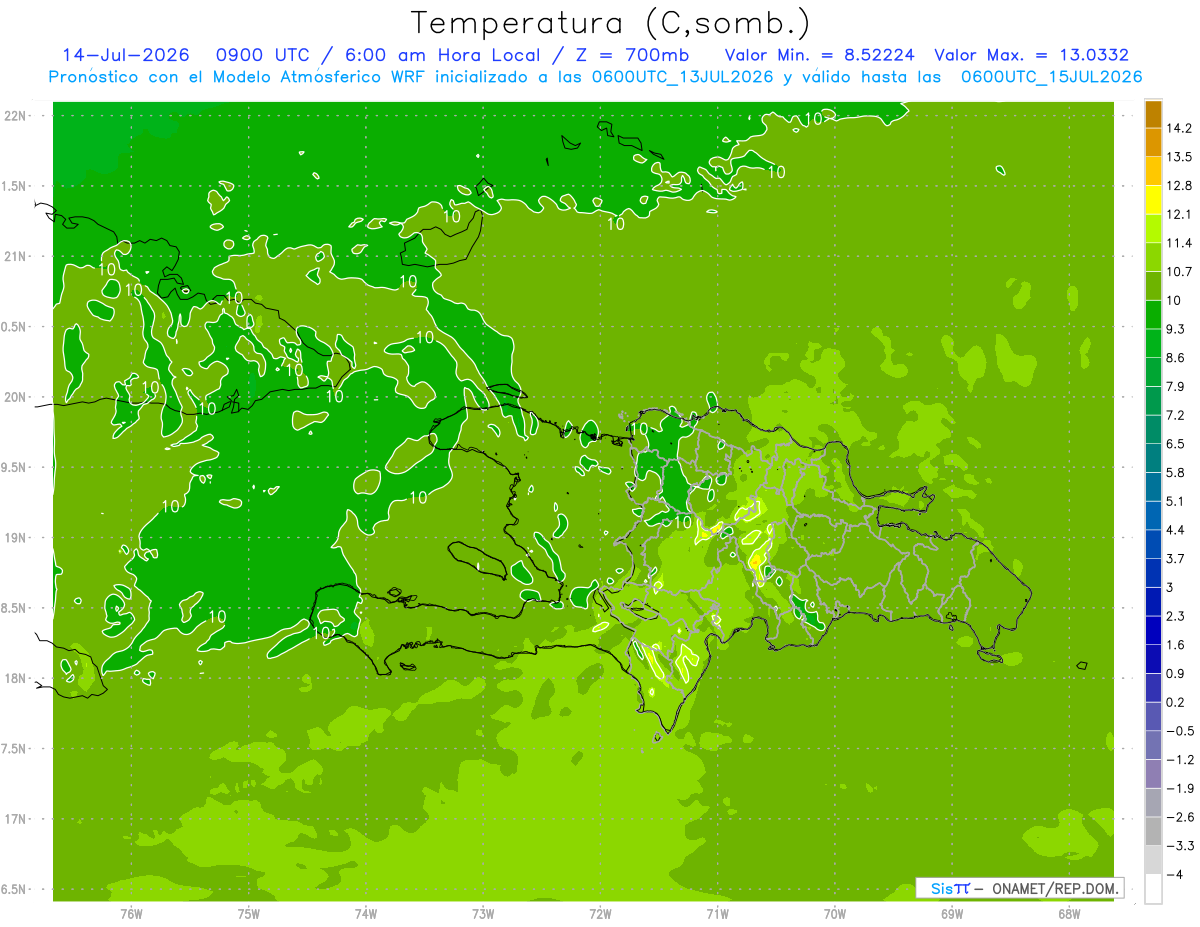Screen dimensions: 1200x927
Task: Click the '5.8' colorbar label
Action: pyautogui.click(x=1176, y=472)
